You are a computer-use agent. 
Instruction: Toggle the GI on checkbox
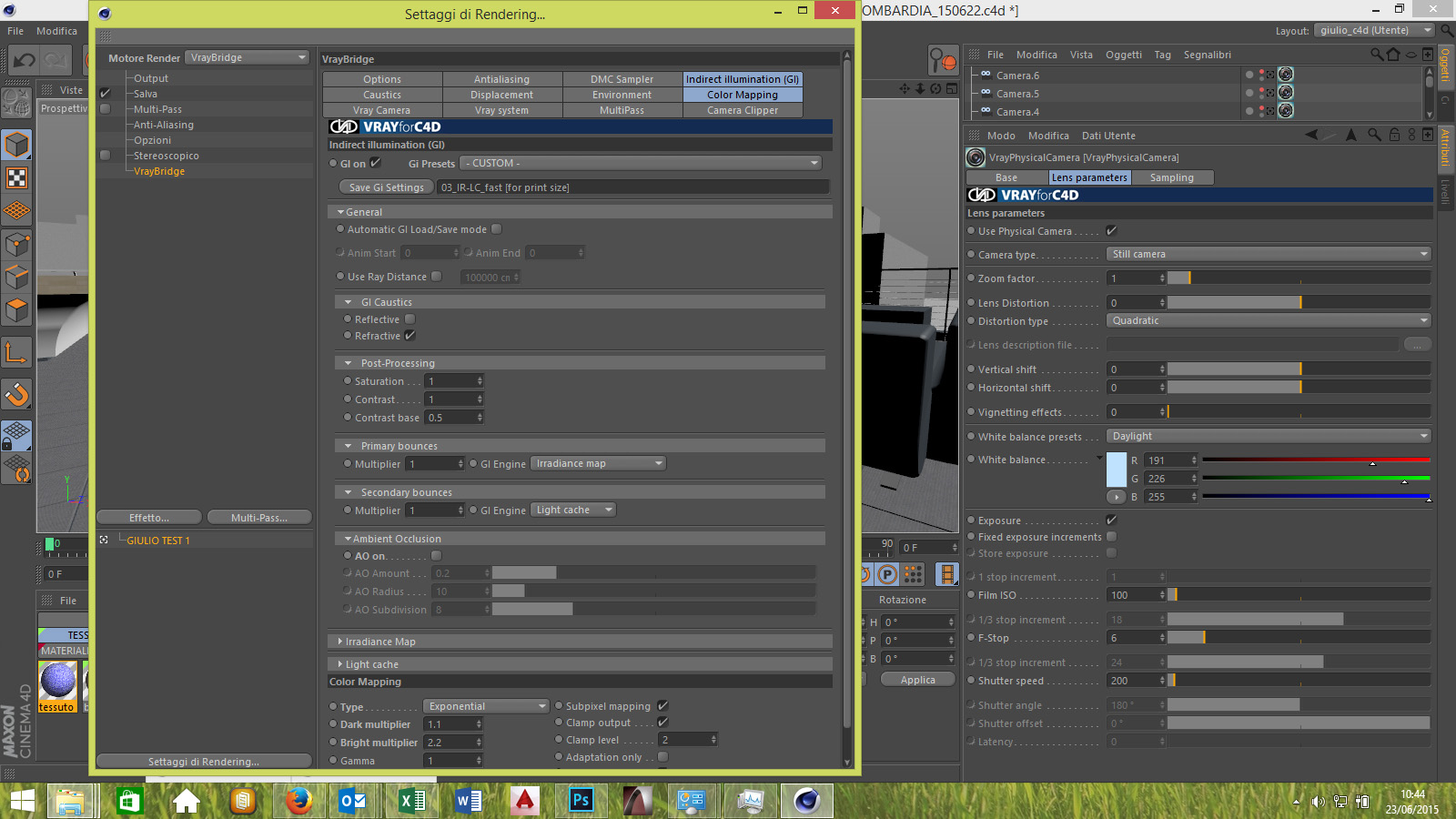(x=375, y=163)
